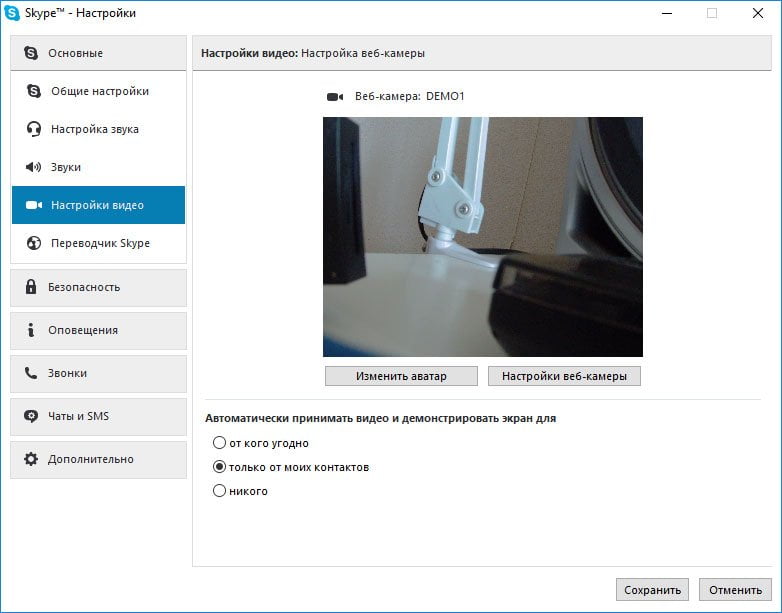Expand the Чаты и SMS section
782x613 pixels.
pos(98,416)
